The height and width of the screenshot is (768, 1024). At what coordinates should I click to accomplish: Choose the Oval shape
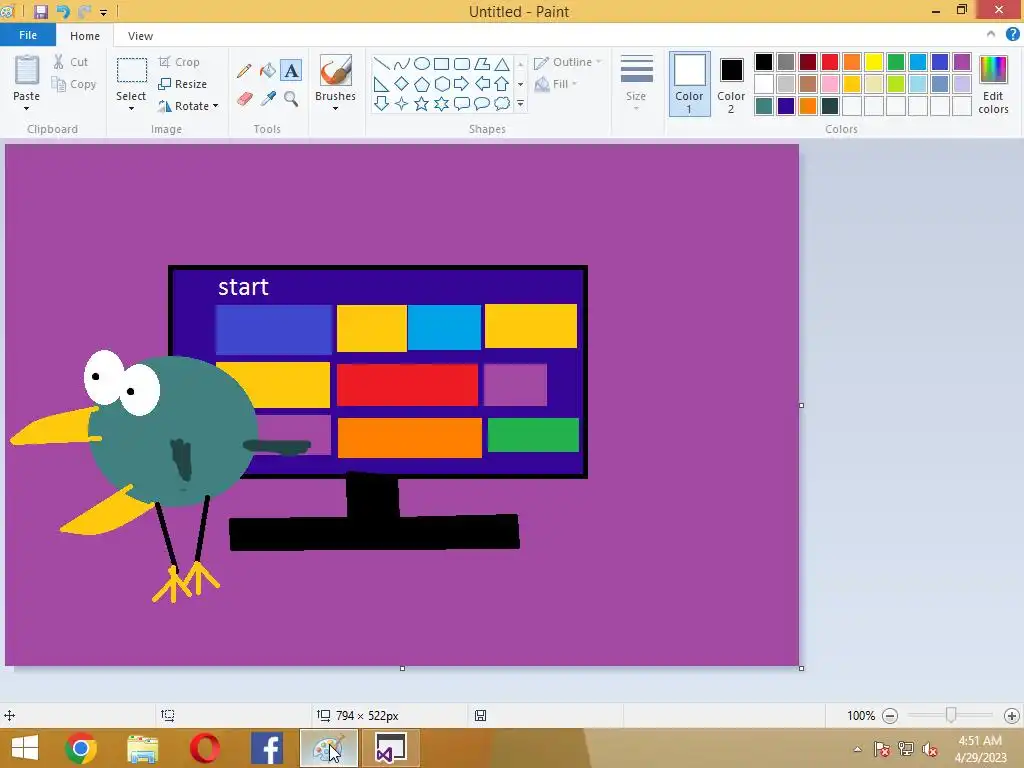(422, 64)
